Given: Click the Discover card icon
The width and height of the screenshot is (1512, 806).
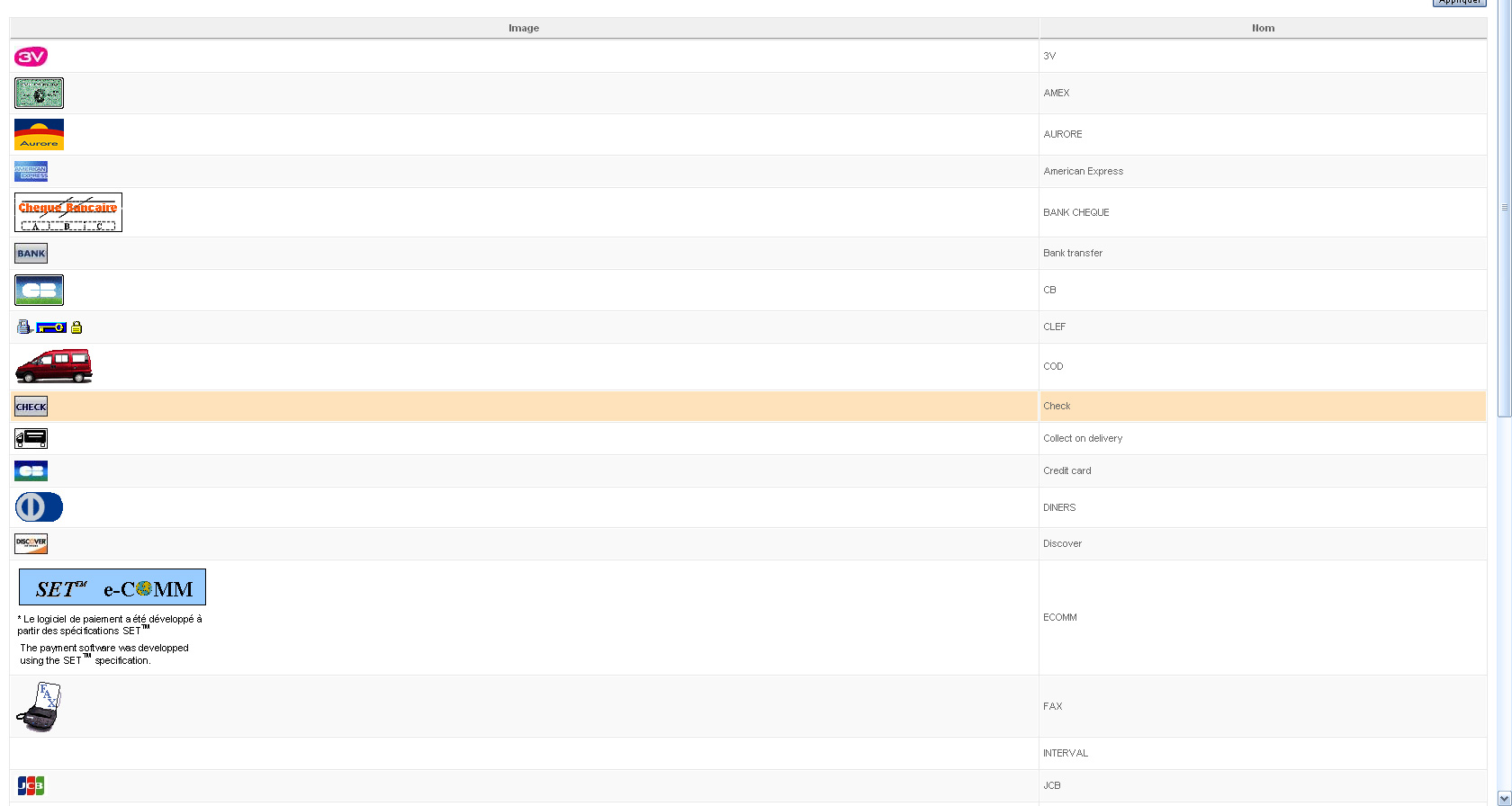Looking at the screenshot, I should pyautogui.click(x=31, y=543).
